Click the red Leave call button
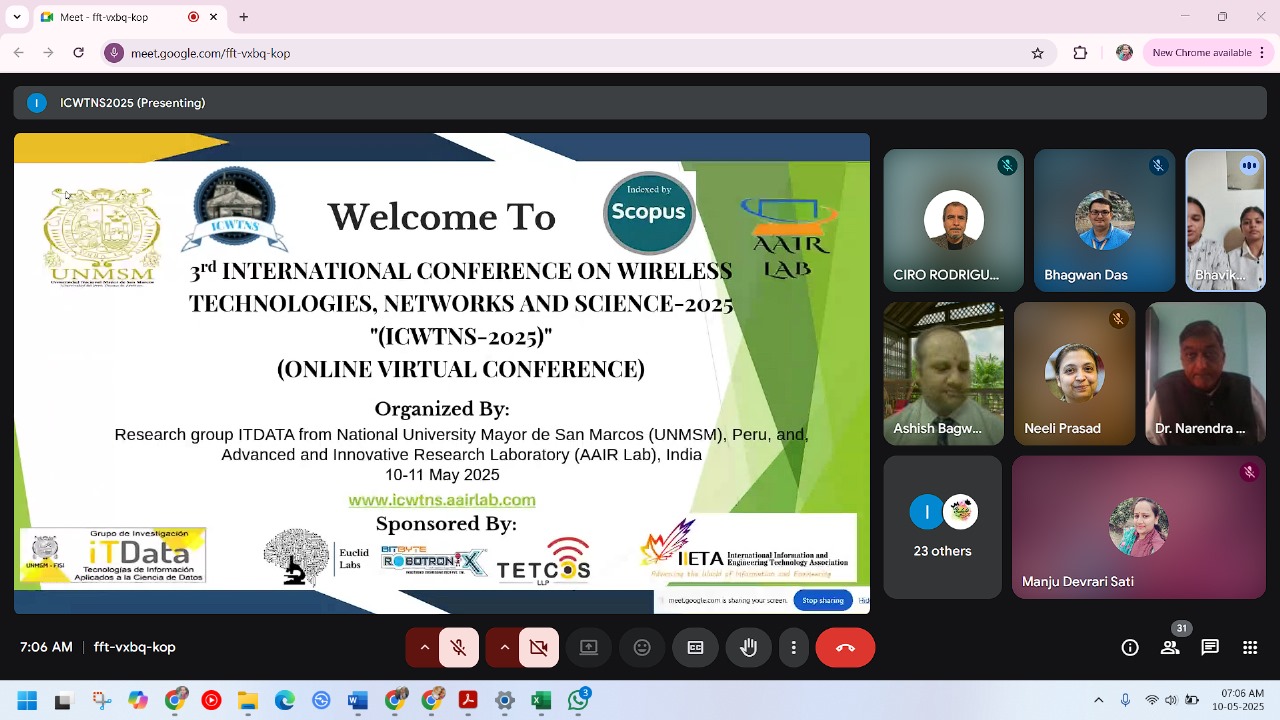1280x720 pixels. [845, 648]
